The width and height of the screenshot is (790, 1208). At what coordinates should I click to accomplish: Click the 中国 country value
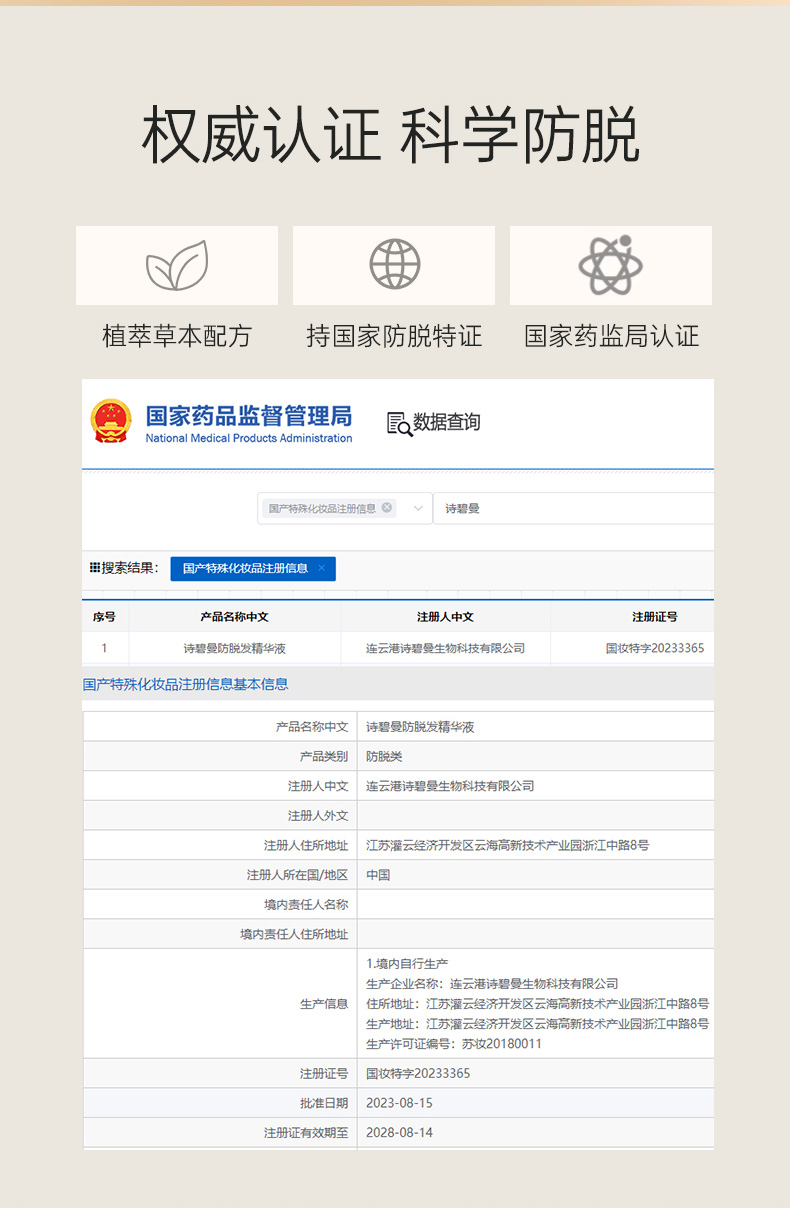coord(378,875)
